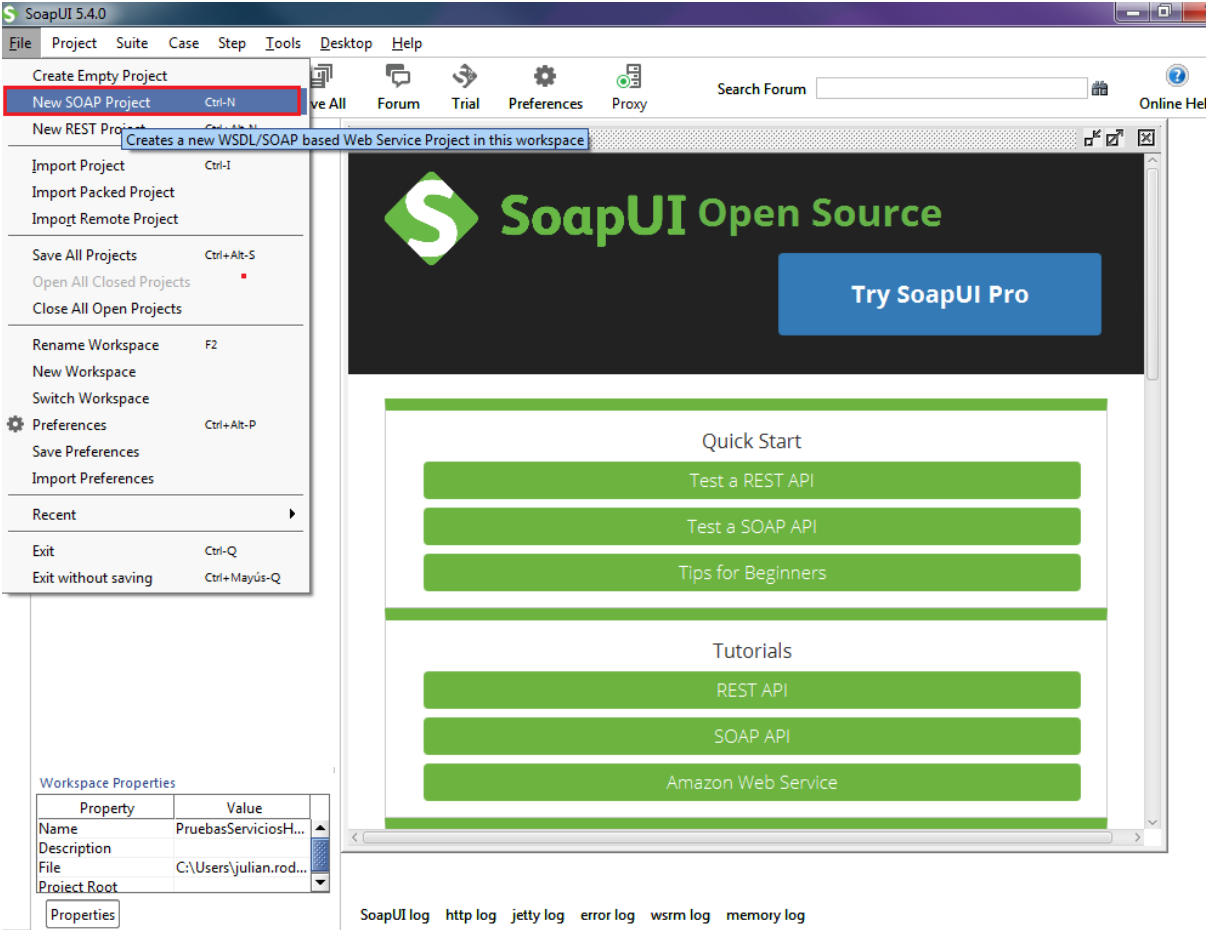
Task: Click the Forum toolbar icon
Action: tap(397, 87)
